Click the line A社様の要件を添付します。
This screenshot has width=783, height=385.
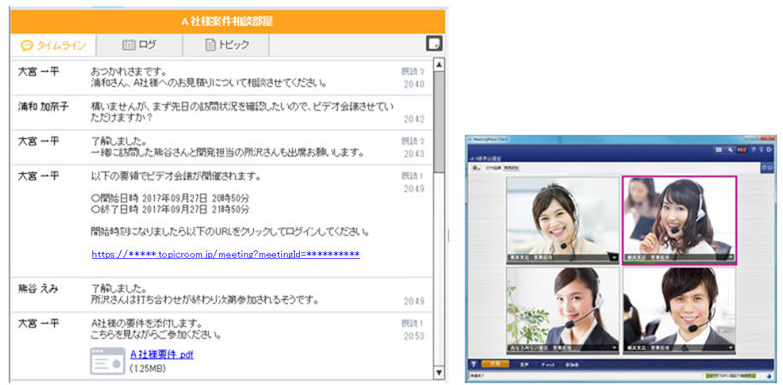[x=146, y=323]
